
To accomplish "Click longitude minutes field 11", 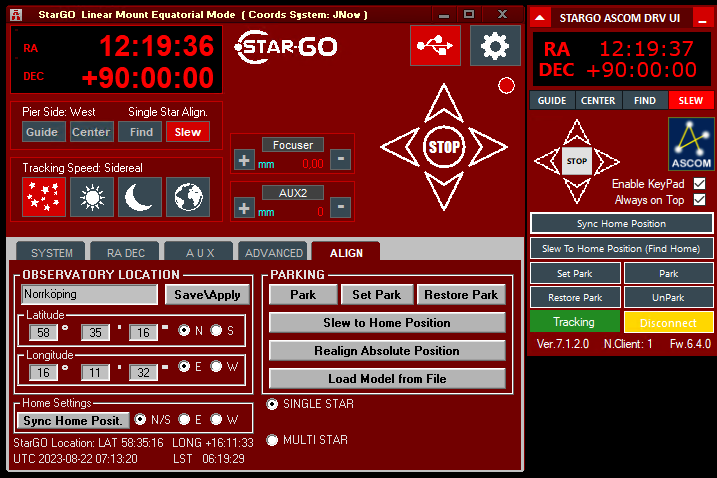I will point(95,372).
